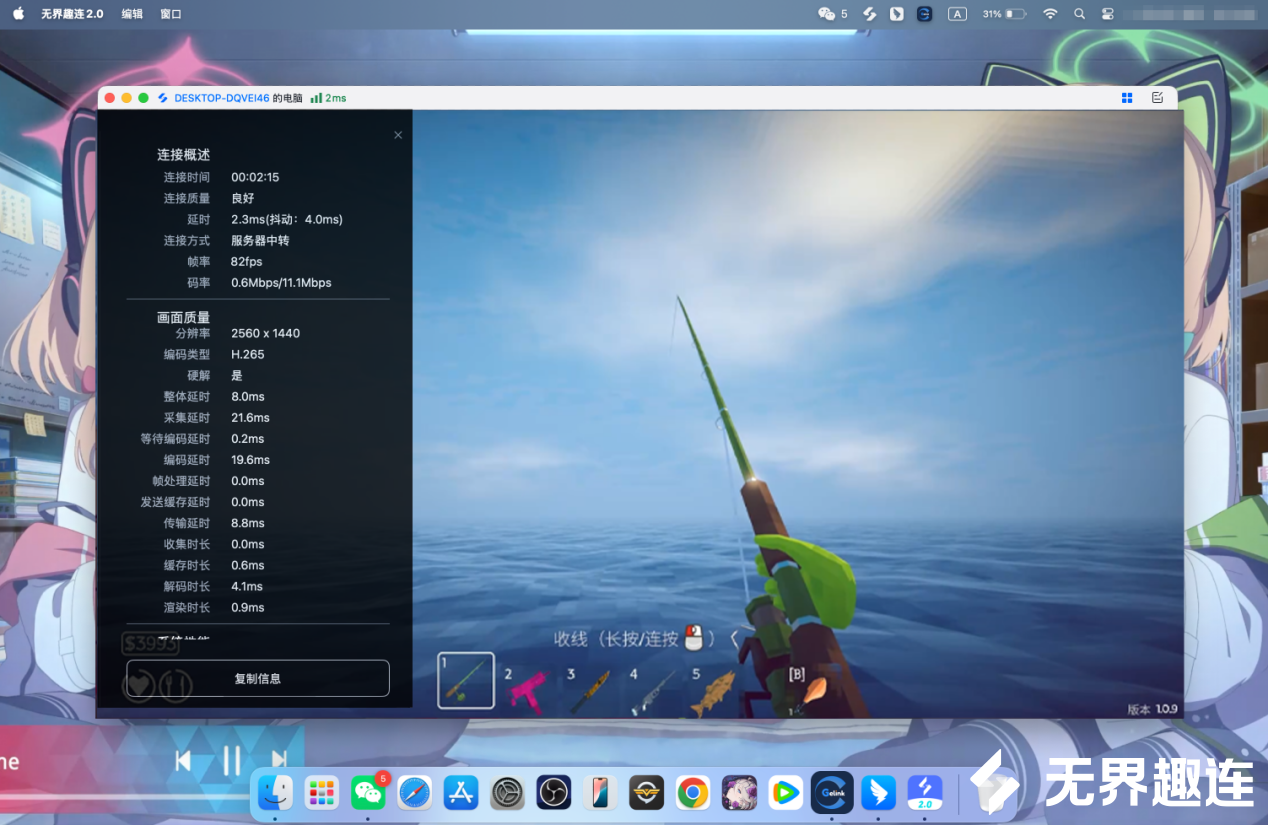Image resolution: width=1268 pixels, height=825 pixels.
Task: Click the 31% battery indicator
Action: pos(1004,14)
